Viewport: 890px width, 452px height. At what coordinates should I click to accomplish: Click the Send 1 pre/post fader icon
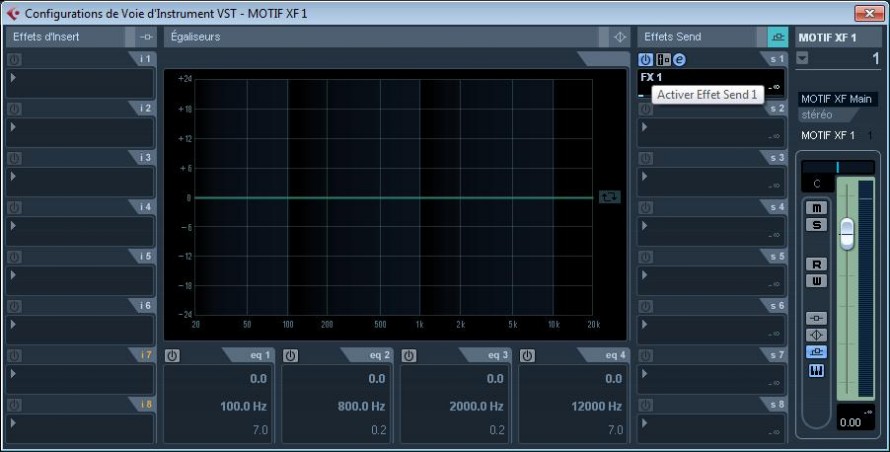tap(662, 60)
